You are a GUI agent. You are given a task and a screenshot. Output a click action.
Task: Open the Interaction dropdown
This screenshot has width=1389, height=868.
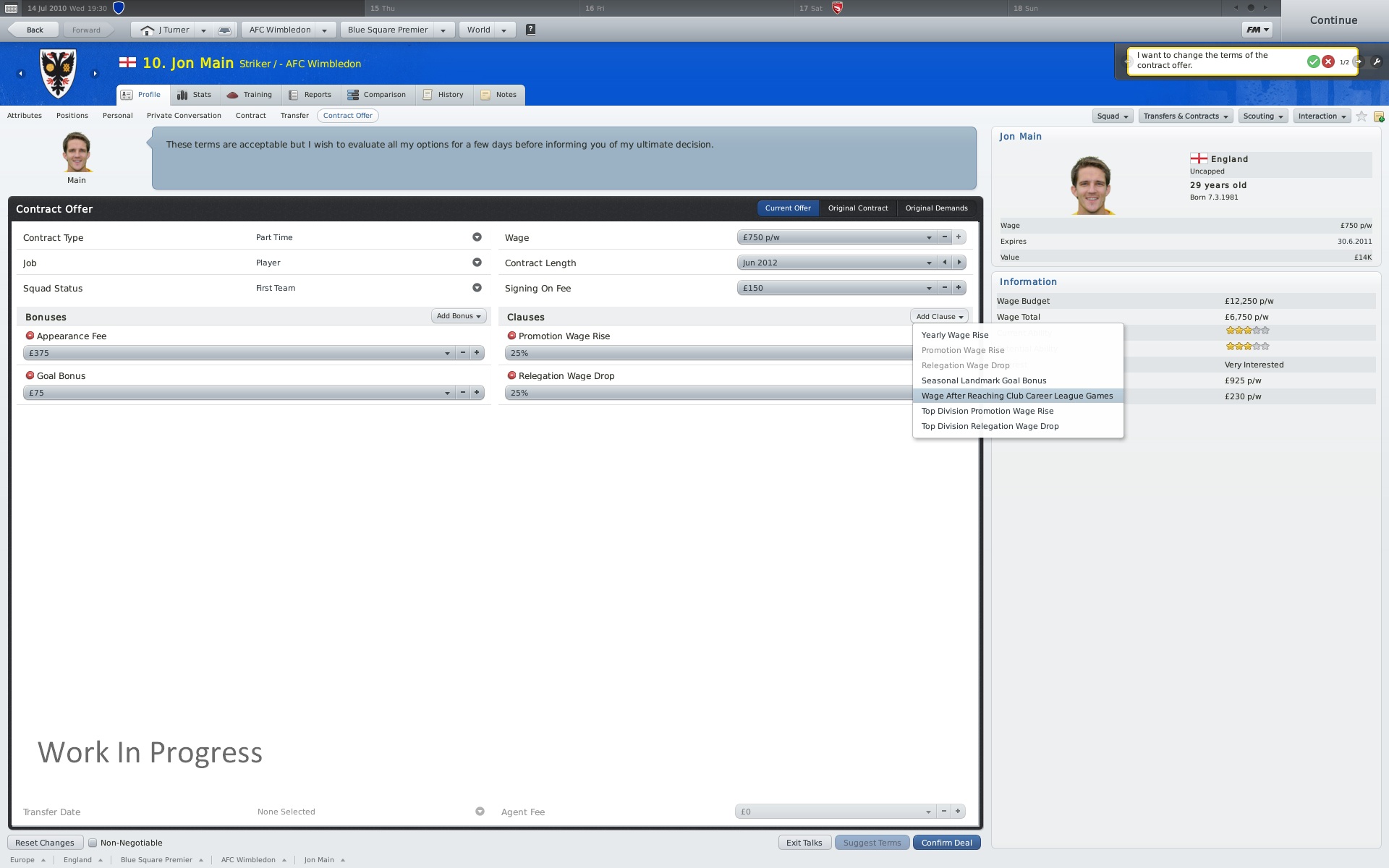click(x=1321, y=116)
